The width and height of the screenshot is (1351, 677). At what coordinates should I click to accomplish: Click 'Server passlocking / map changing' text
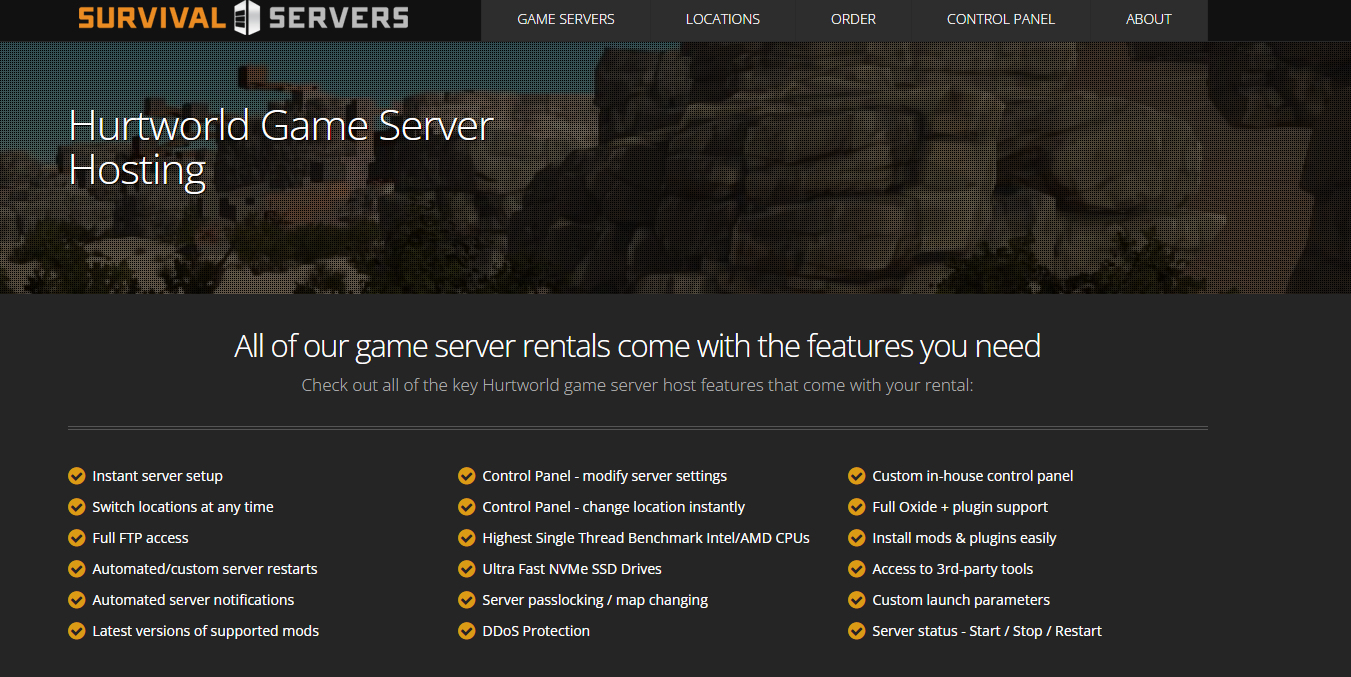coord(595,600)
